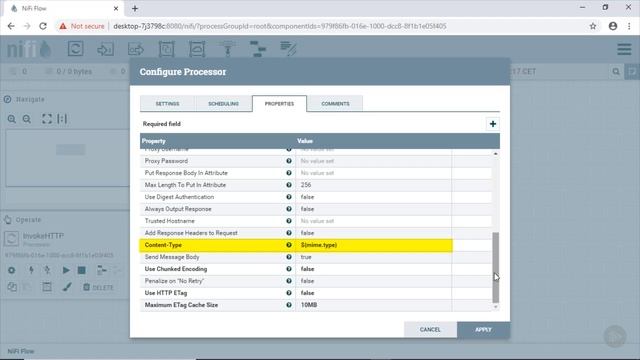Edit Send Message Body value true

pos(373,257)
